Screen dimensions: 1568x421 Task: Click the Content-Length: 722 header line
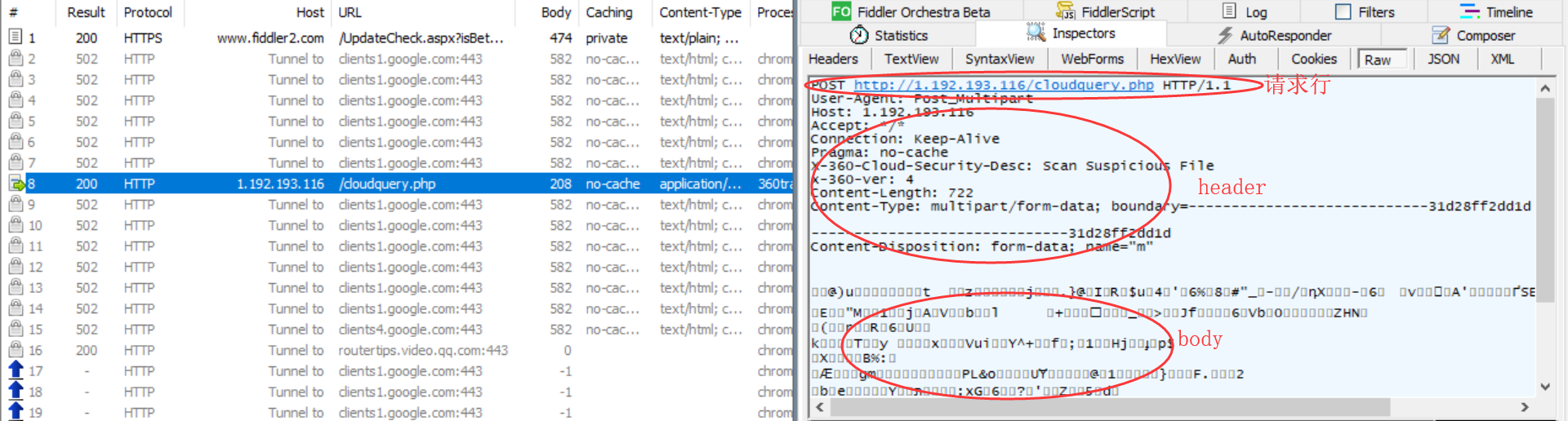point(892,193)
